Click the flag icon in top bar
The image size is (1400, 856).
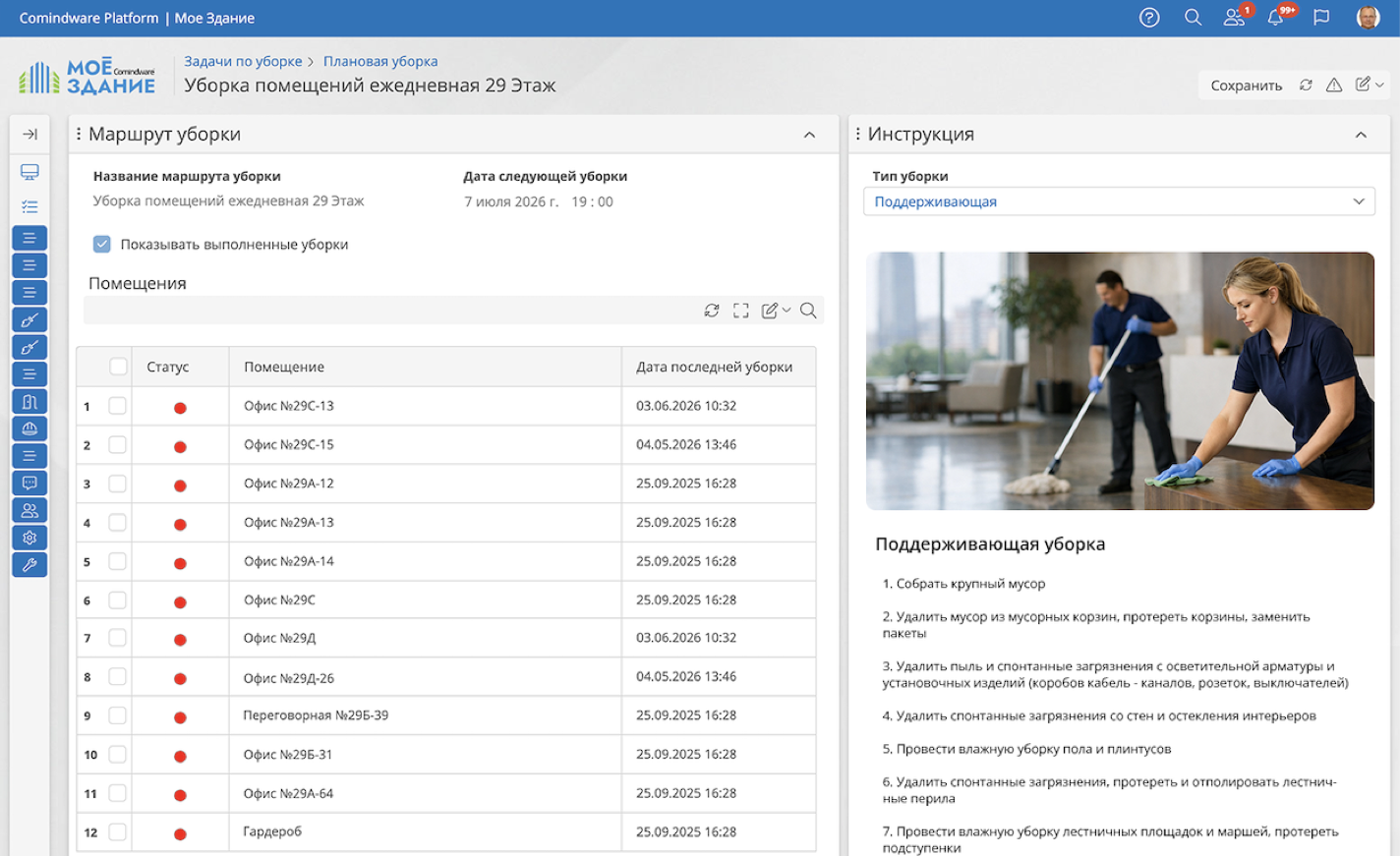(x=1321, y=18)
